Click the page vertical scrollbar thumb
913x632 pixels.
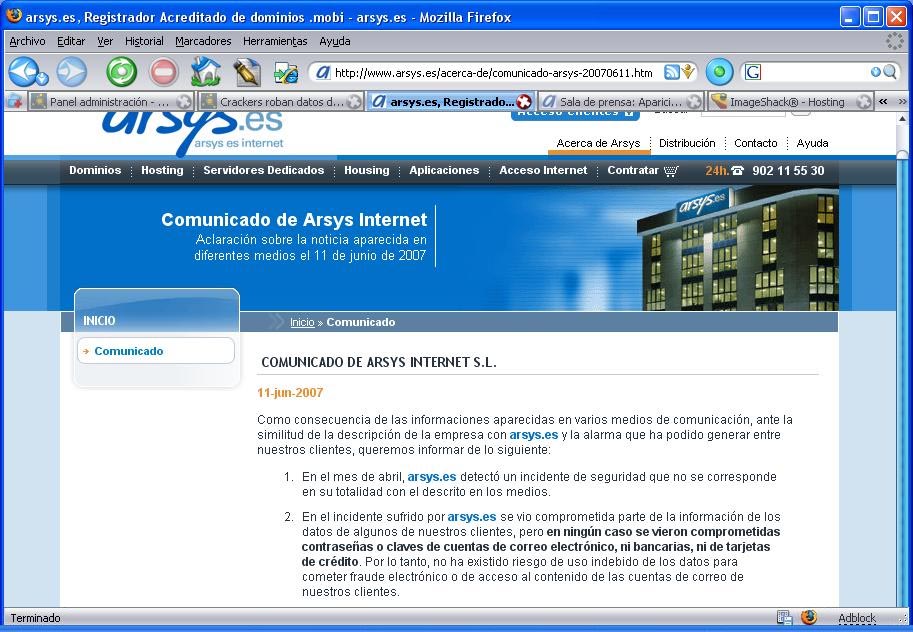click(x=903, y=379)
